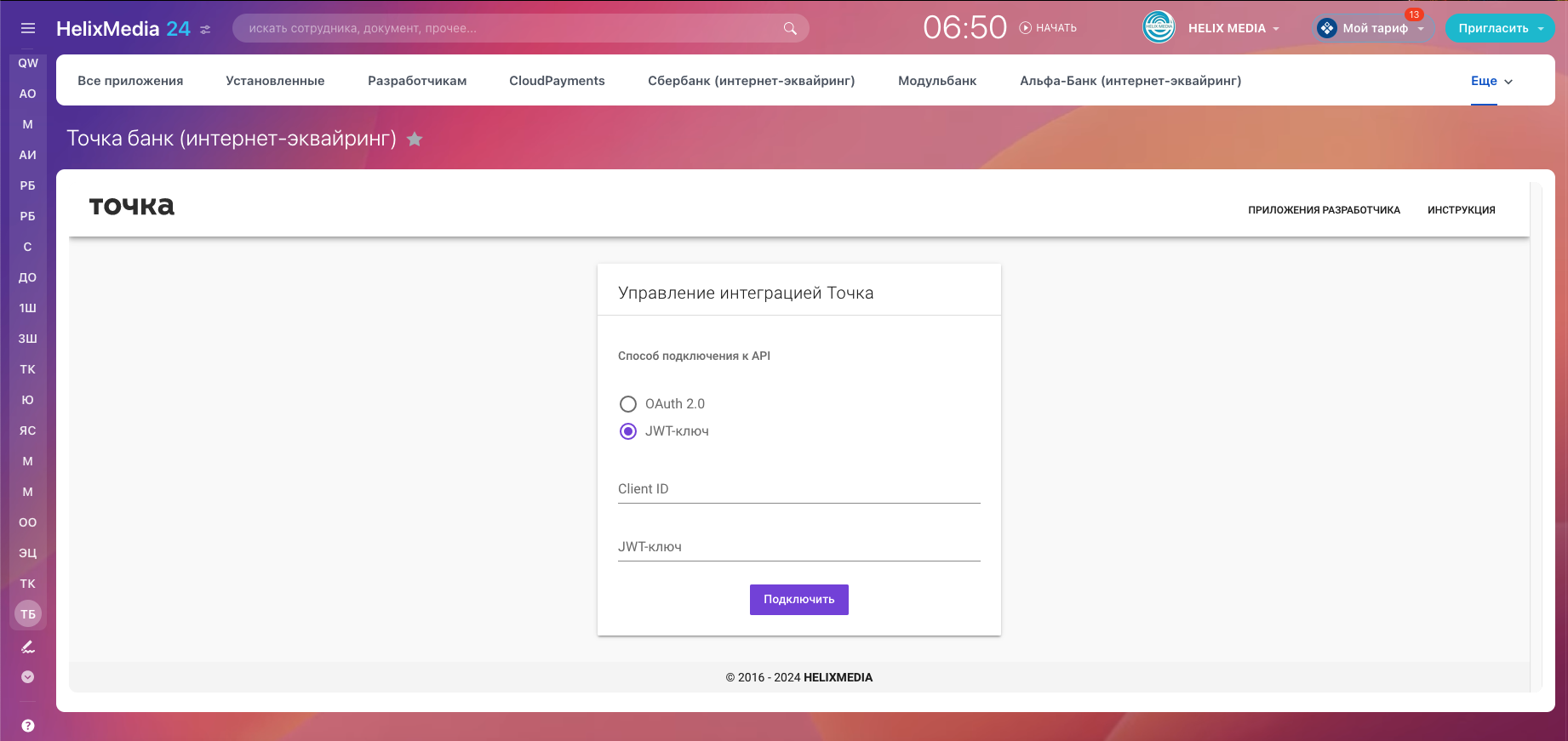Open the 1Ш sidebar item
Screen dimensions: 1568x741
(x=28, y=308)
